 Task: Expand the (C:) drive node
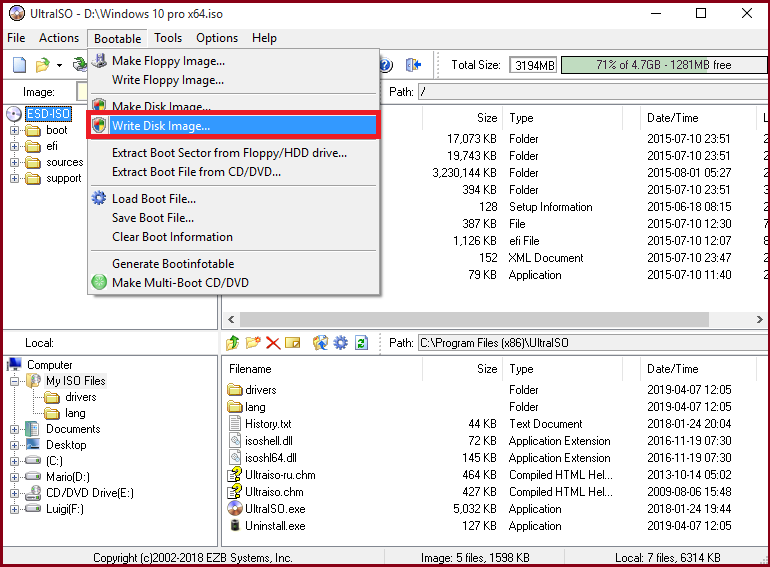14,461
